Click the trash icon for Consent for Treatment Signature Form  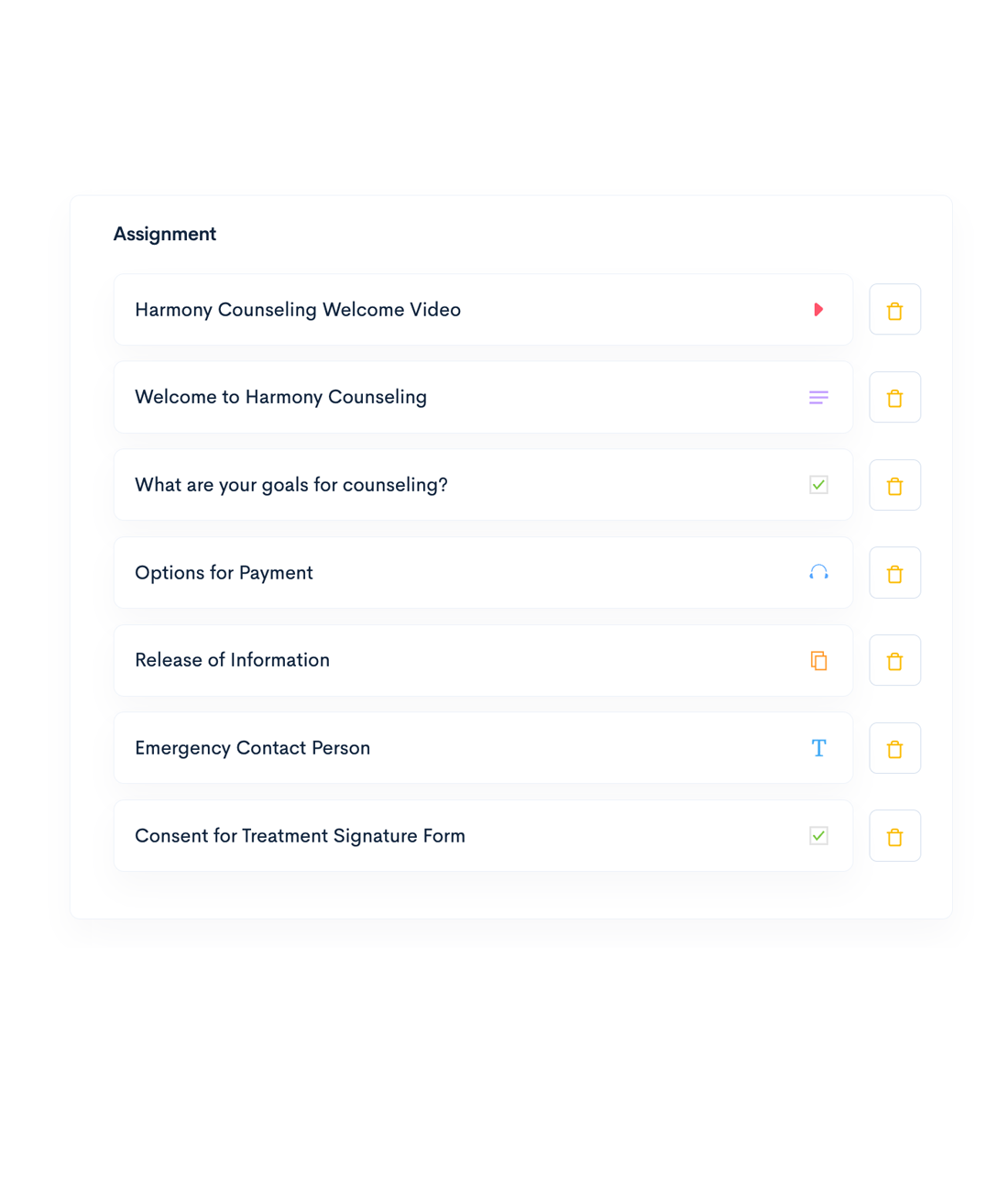point(894,835)
